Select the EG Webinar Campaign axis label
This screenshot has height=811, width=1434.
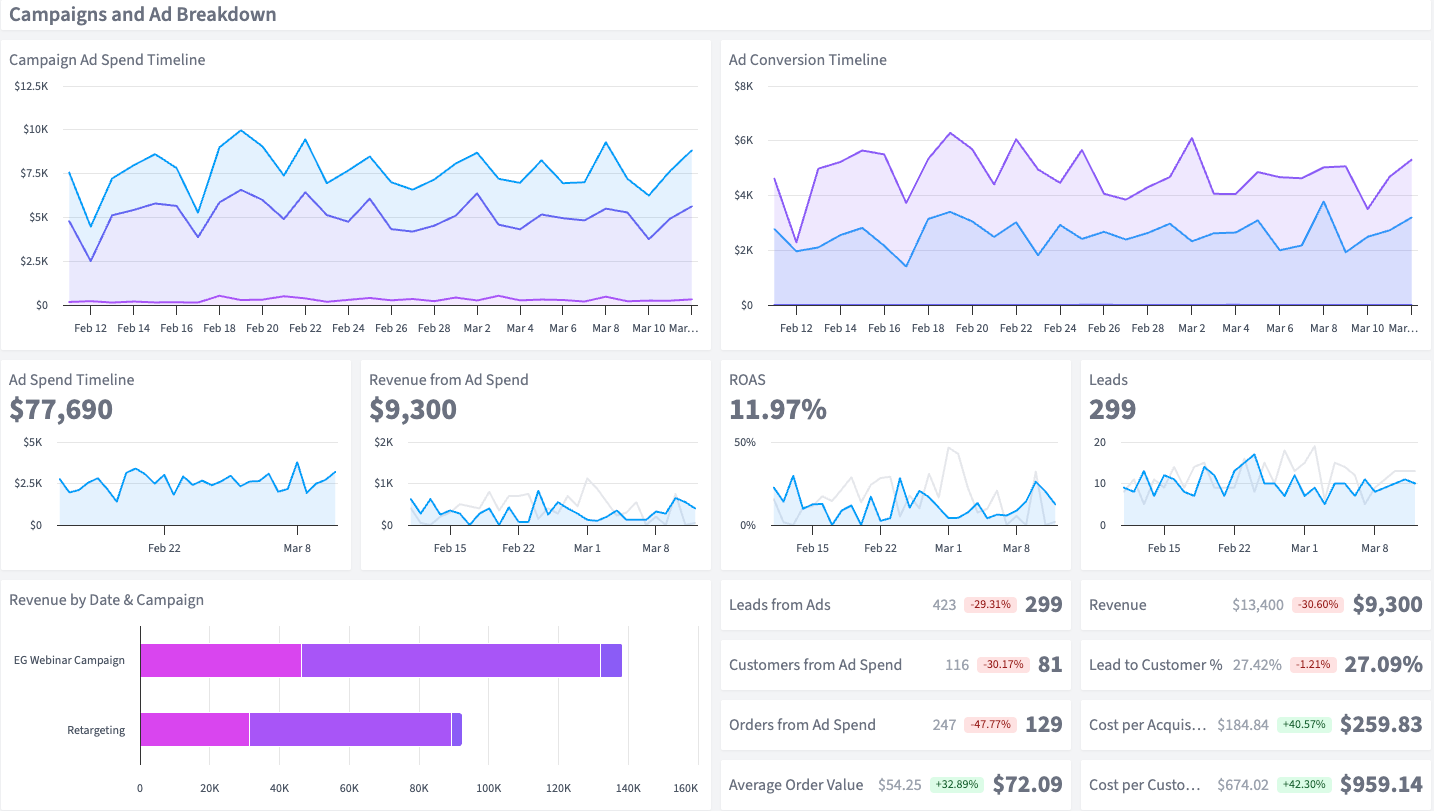pos(69,660)
